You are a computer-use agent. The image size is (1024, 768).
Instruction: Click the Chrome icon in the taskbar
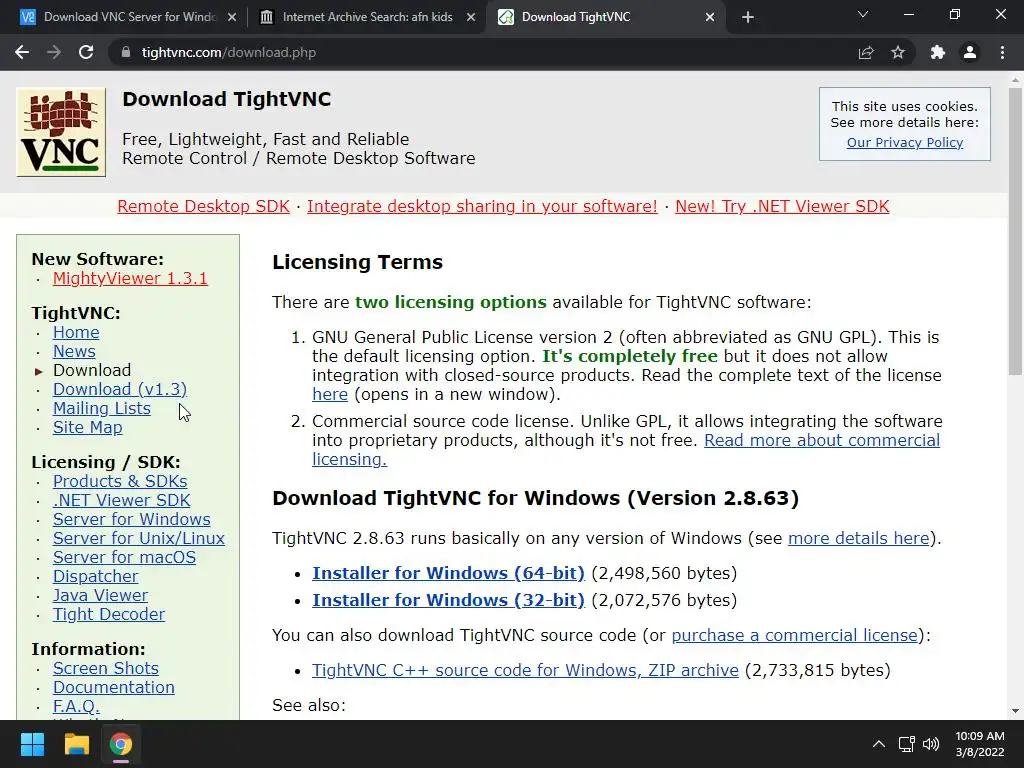(121, 744)
